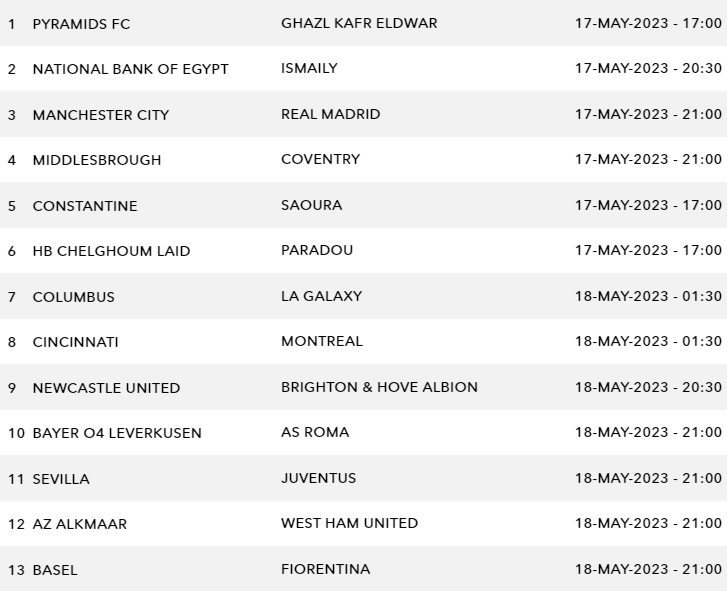
Task: Open the Manchester City team entry
Action: click(100, 115)
